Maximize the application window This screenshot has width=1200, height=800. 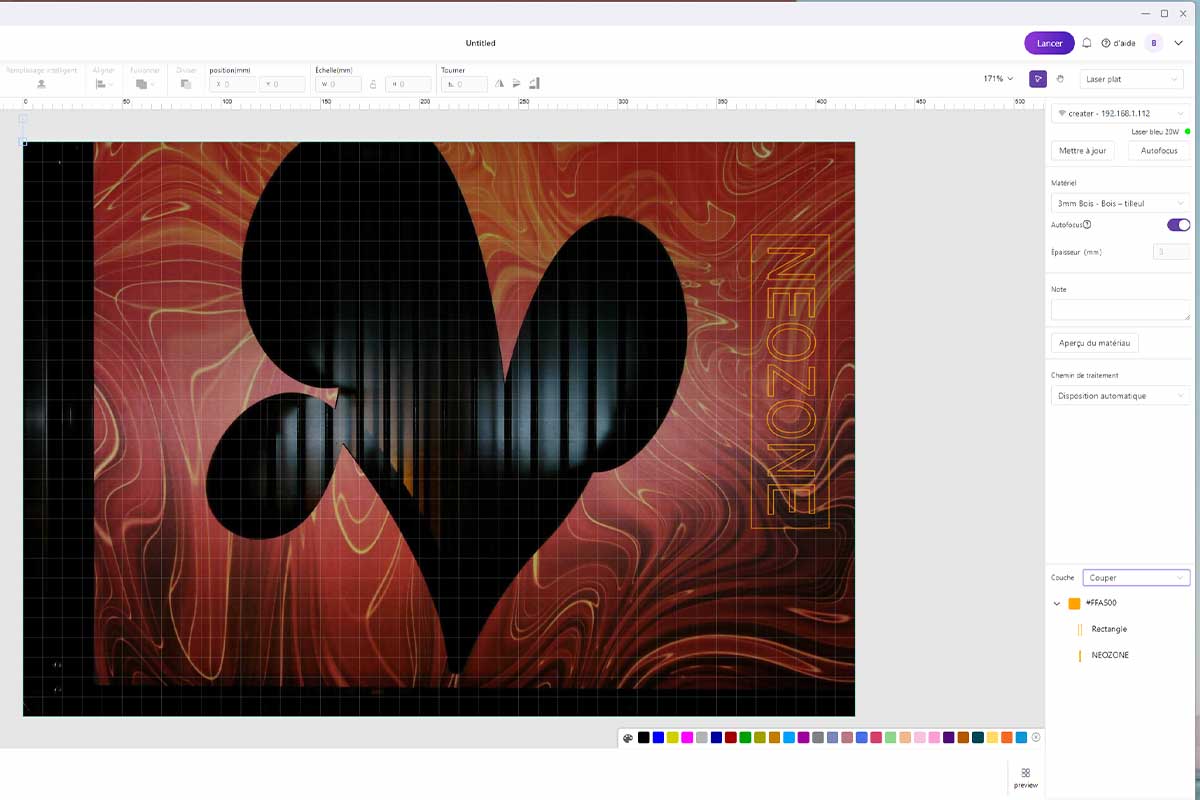coord(1164,13)
